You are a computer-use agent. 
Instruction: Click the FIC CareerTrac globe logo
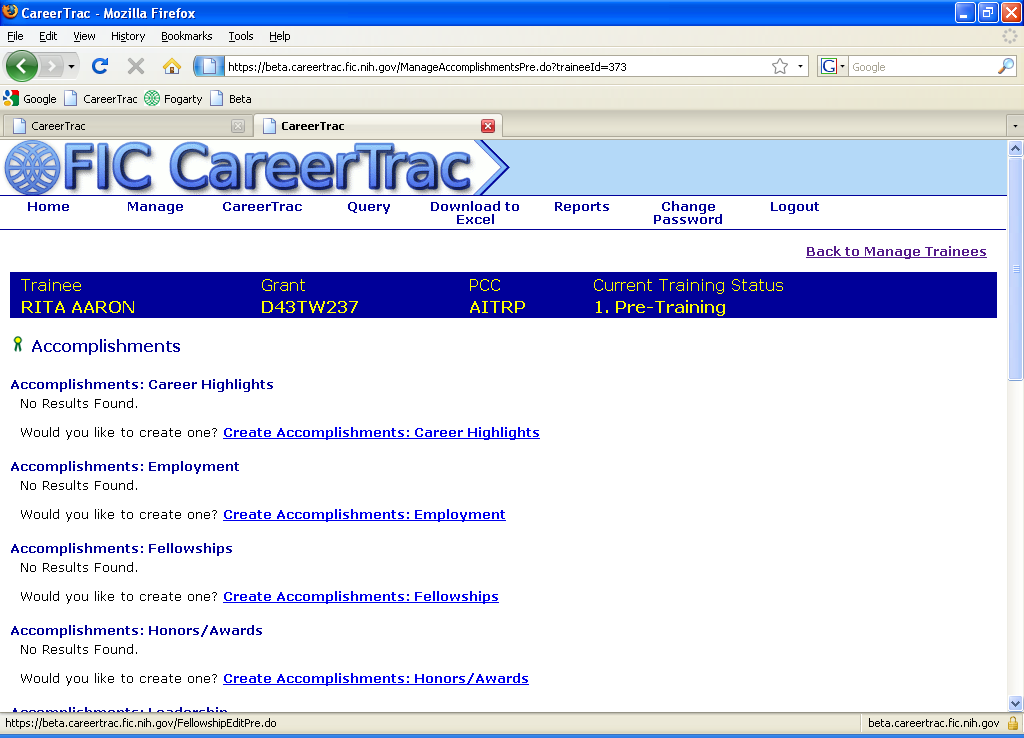[33, 168]
